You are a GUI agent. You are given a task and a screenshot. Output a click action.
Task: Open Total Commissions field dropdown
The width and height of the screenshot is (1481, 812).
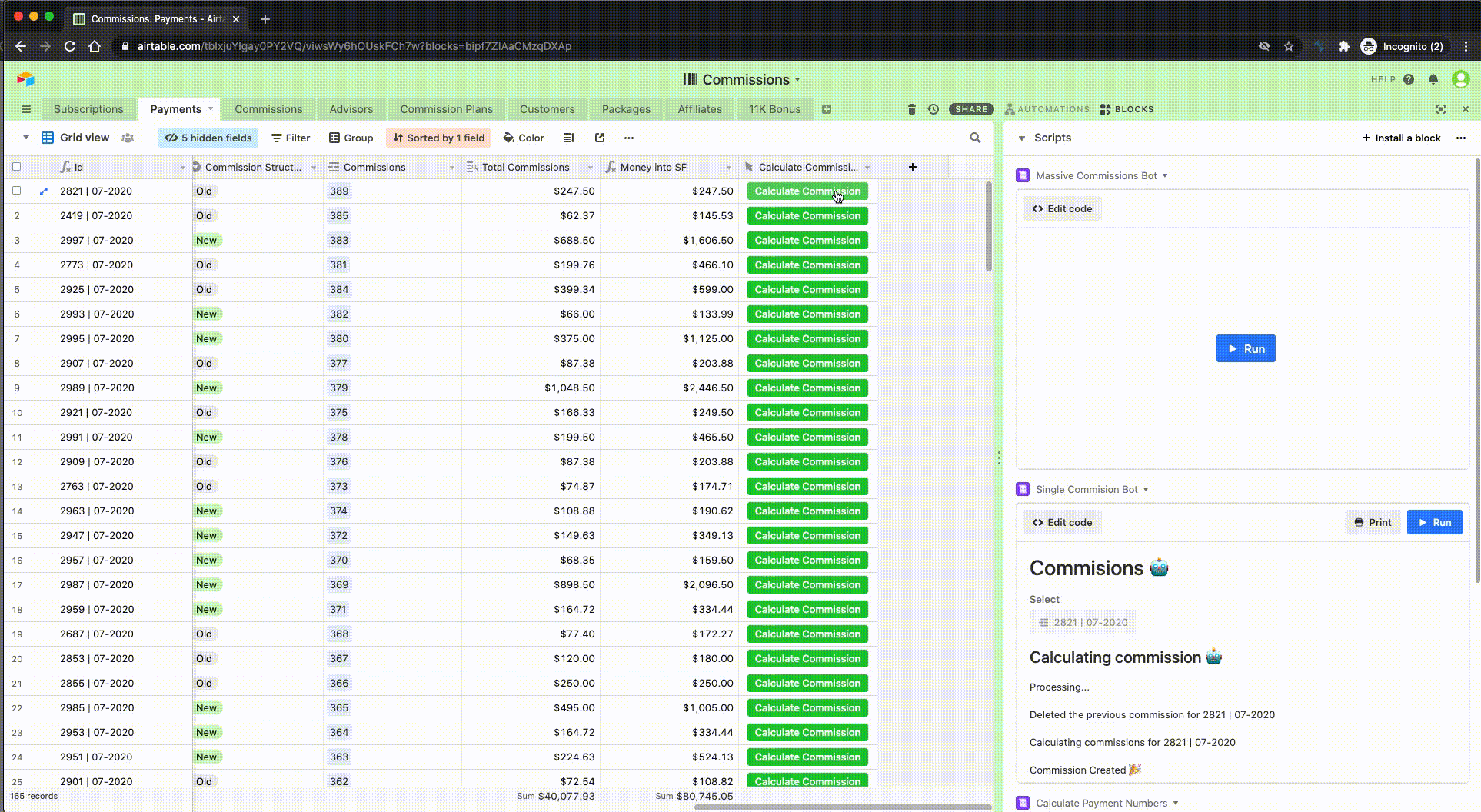(x=591, y=168)
